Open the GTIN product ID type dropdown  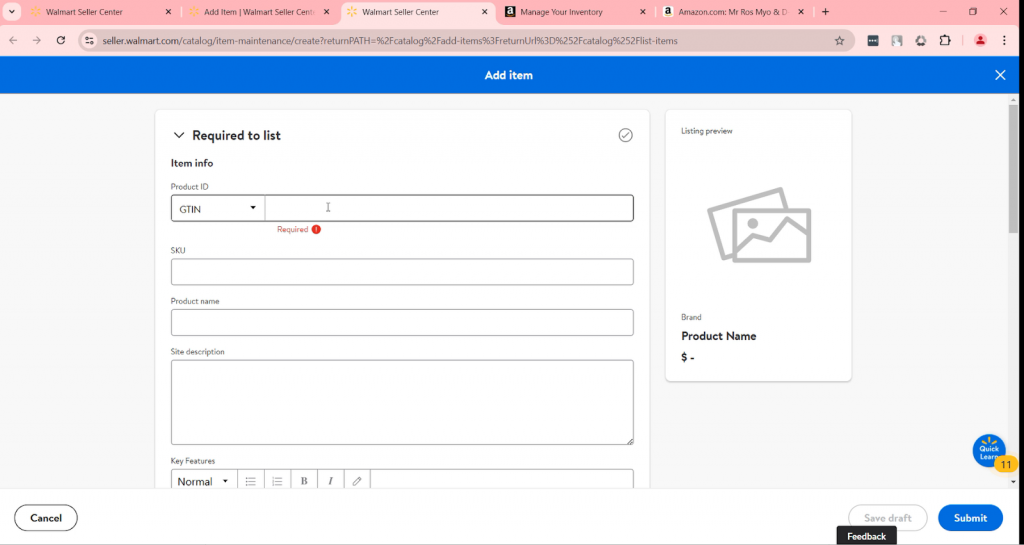218,208
